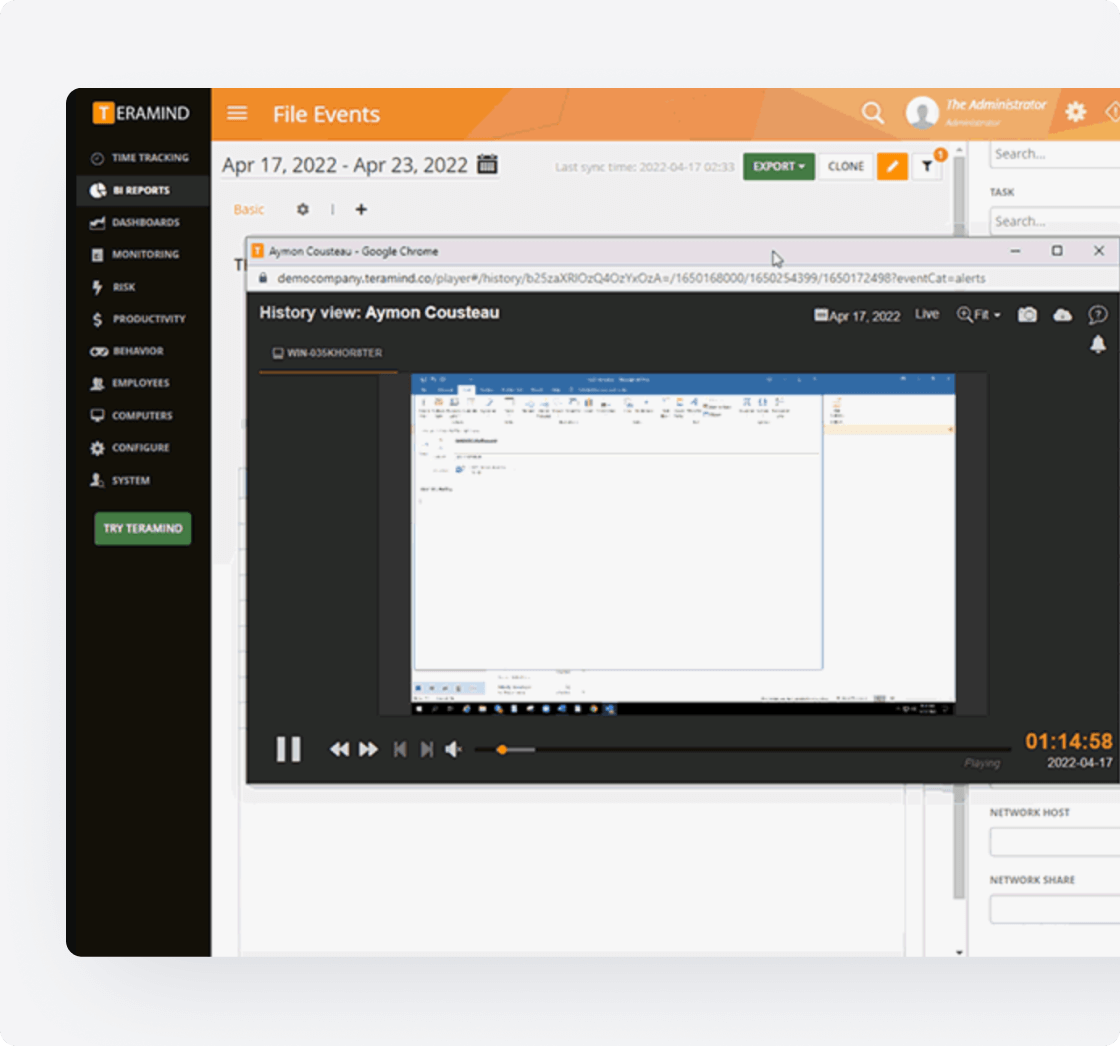This screenshot has height=1046, width=1120.
Task: Open the Export dropdown menu
Action: tap(778, 167)
